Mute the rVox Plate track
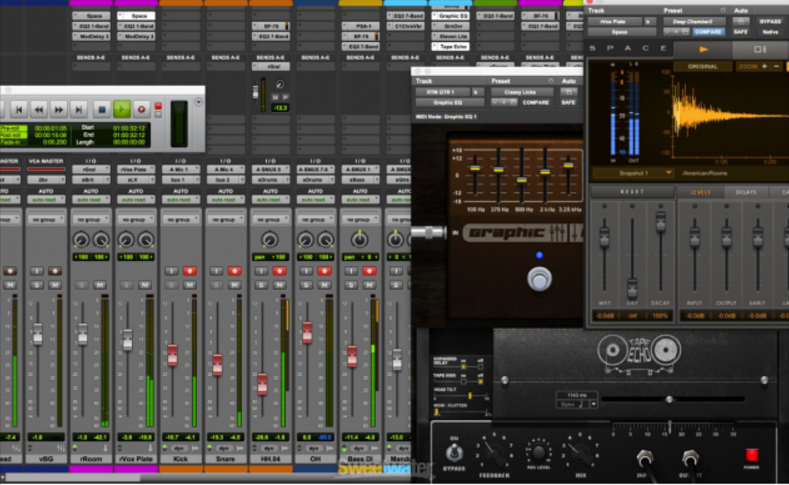This screenshot has width=789, height=485. 145,285
